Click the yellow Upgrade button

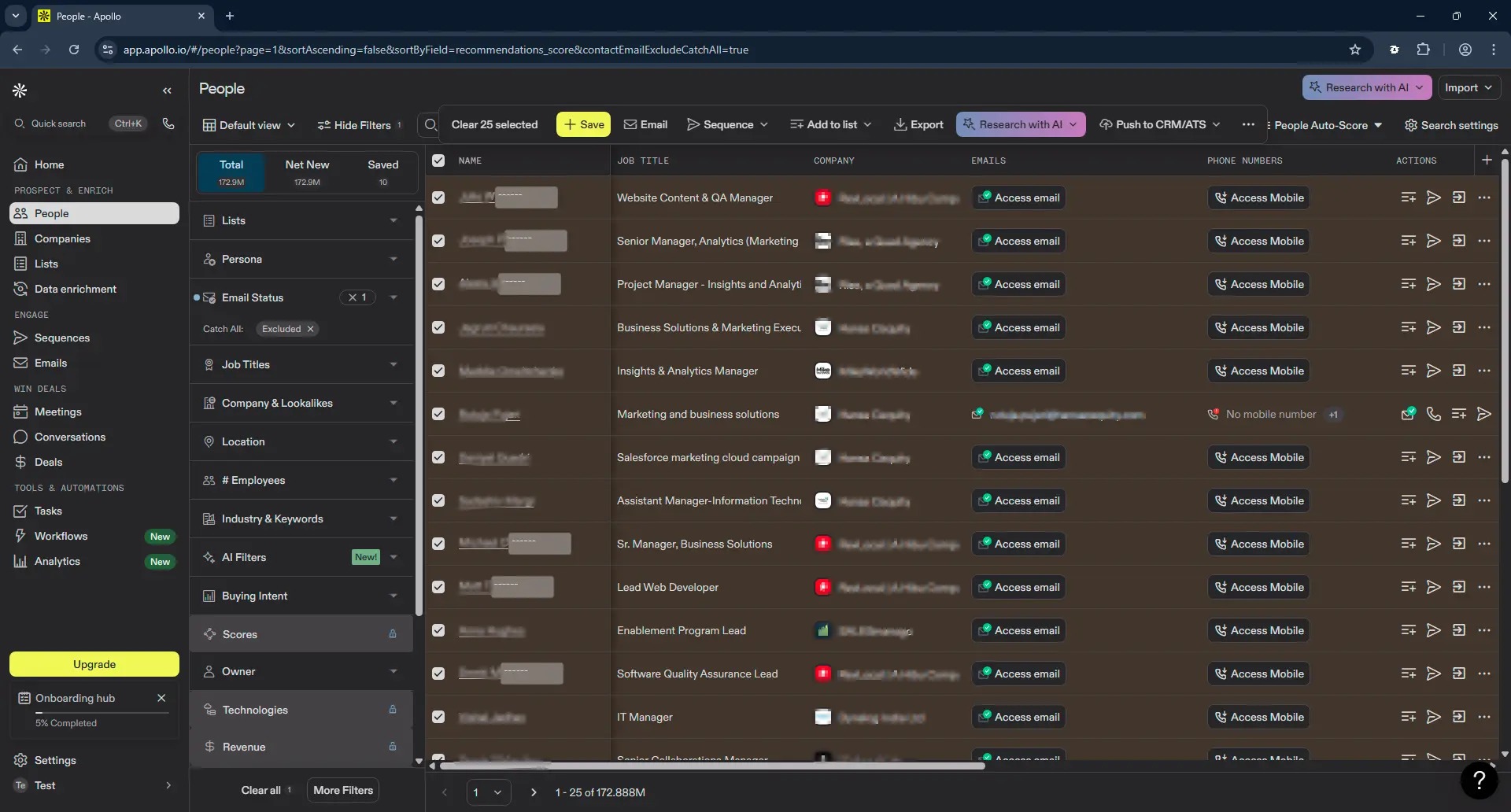pyautogui.click(x=94, y=664)
